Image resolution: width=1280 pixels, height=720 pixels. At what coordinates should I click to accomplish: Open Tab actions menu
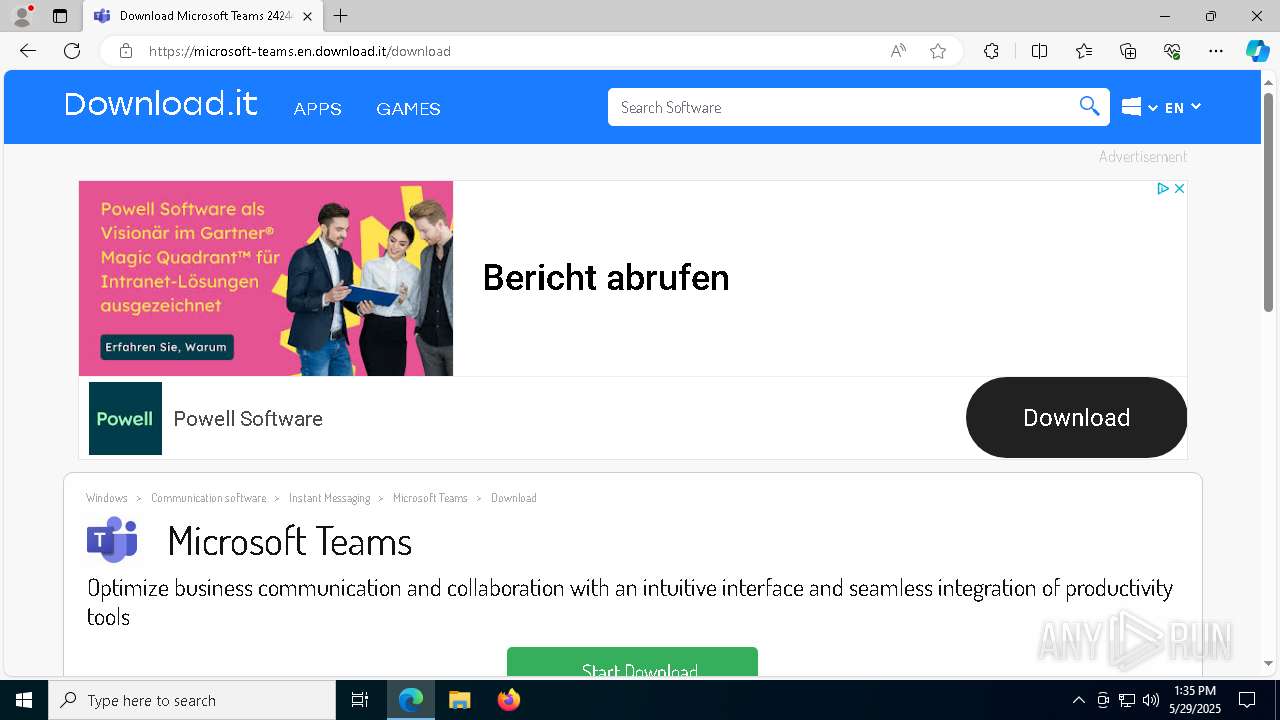(x=60, y=16)
